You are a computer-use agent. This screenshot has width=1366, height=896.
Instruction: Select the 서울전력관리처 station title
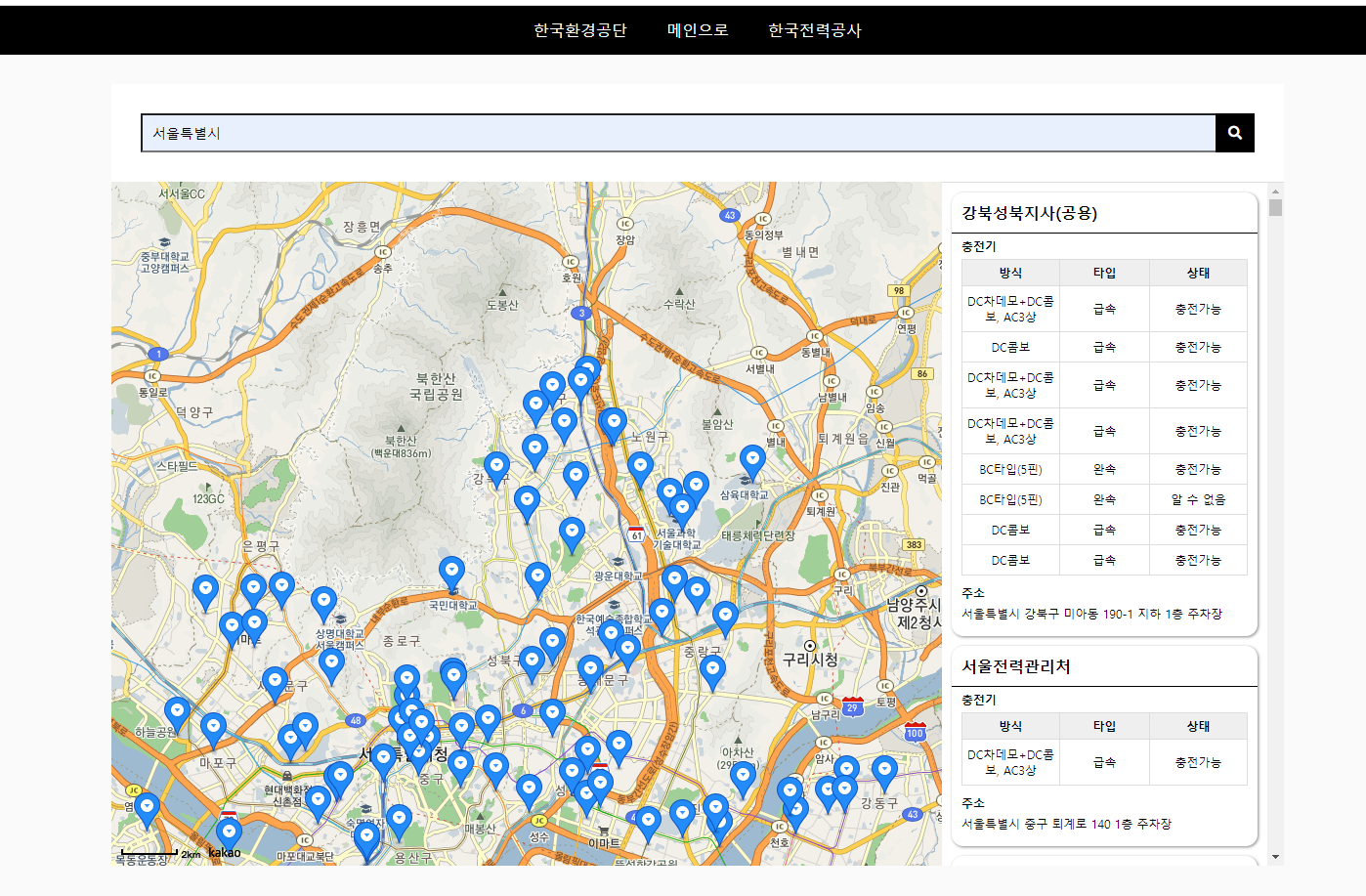[x=1016, y=666]
